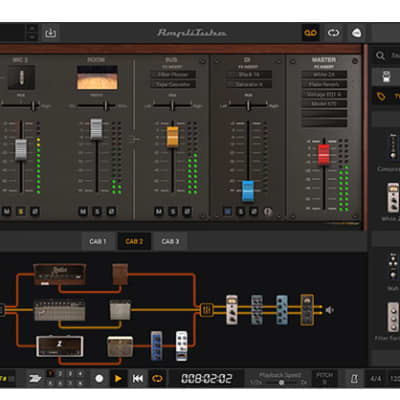Viewport: 400px width, 400px height.
Task: Click the 4/4 time signature button
Action: (376, 379)
